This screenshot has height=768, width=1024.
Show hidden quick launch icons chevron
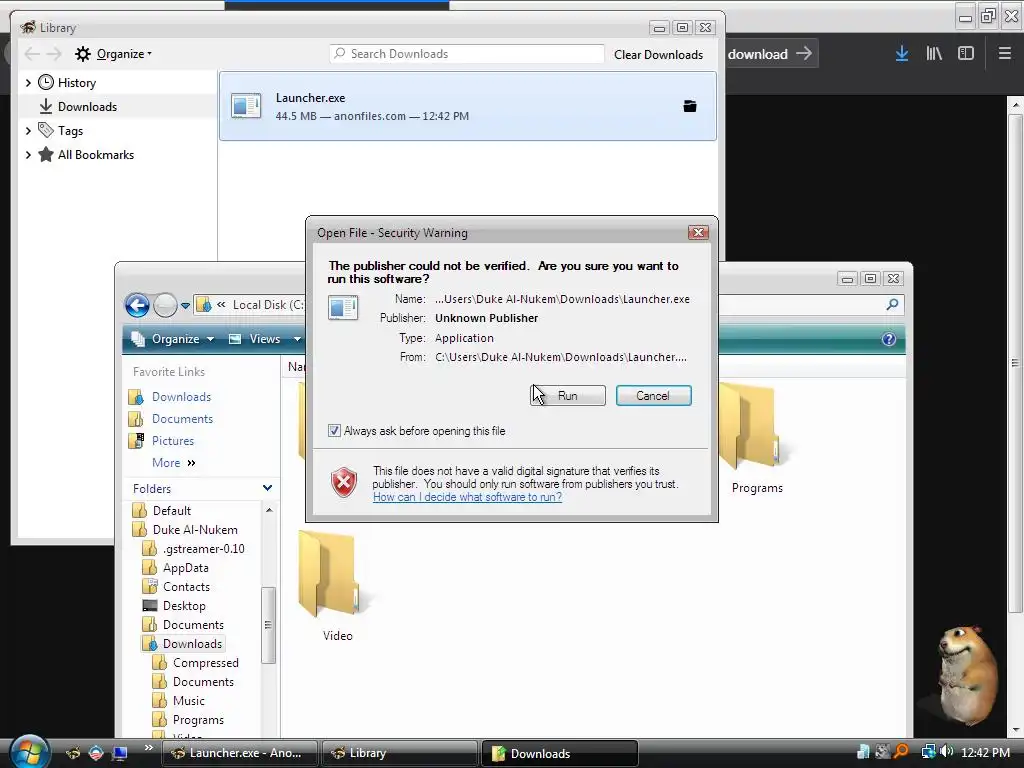click(x=148, y=748)
